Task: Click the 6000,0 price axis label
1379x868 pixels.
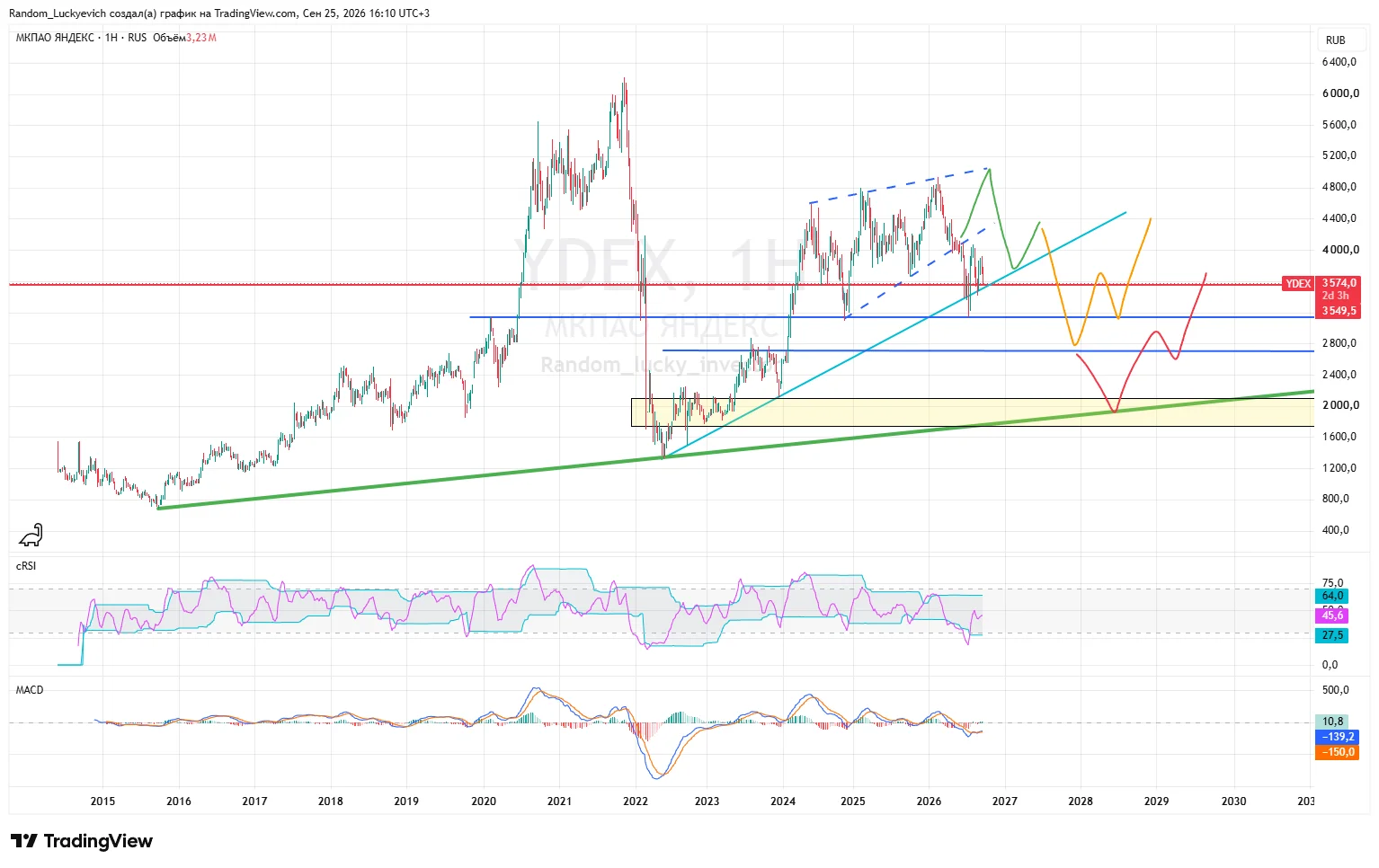Action: (1339, 93)
